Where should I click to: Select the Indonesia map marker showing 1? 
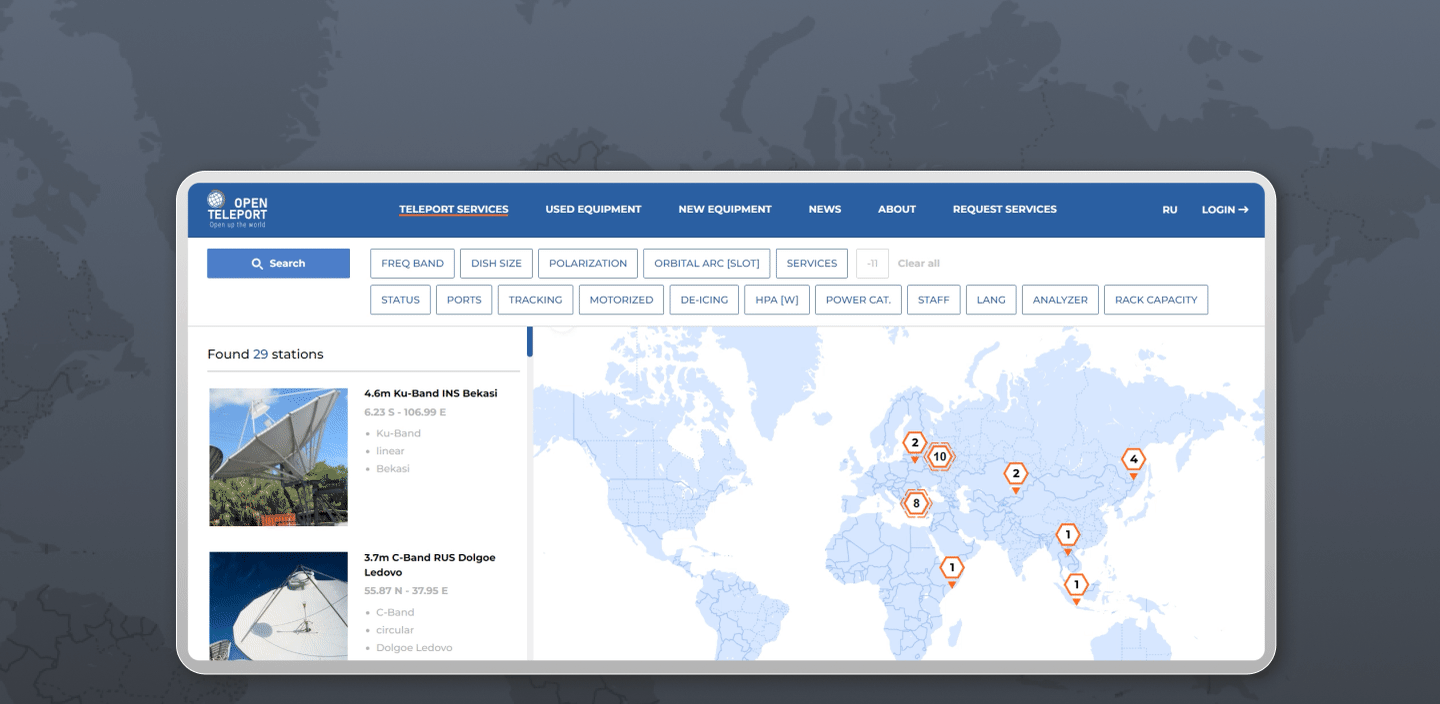point(1076,585)
